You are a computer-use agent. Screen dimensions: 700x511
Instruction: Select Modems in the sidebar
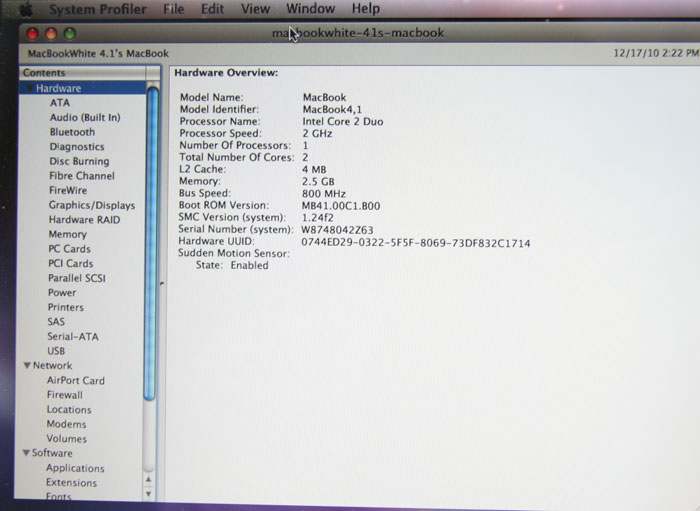click(x=67, y=424)
